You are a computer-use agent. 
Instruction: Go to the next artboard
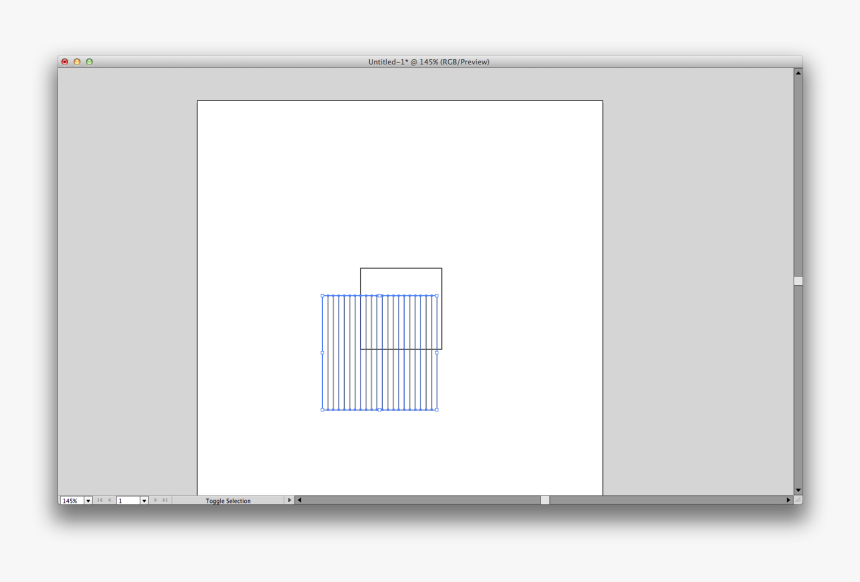pyautogui.click(x=155, y=500)
